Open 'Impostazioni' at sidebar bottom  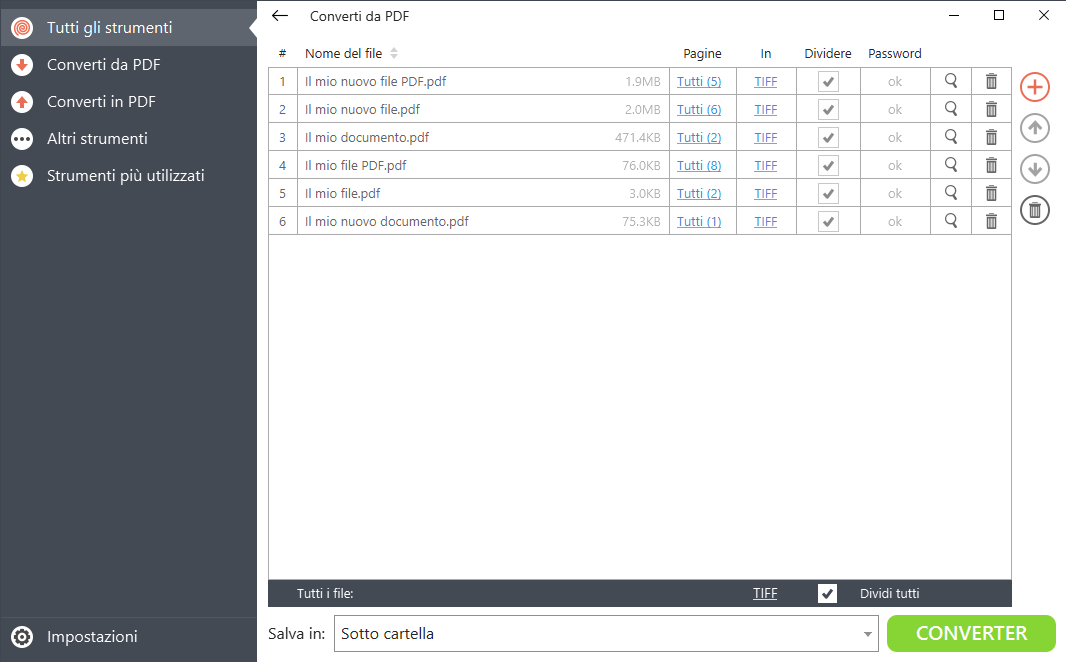click(128, 637)
